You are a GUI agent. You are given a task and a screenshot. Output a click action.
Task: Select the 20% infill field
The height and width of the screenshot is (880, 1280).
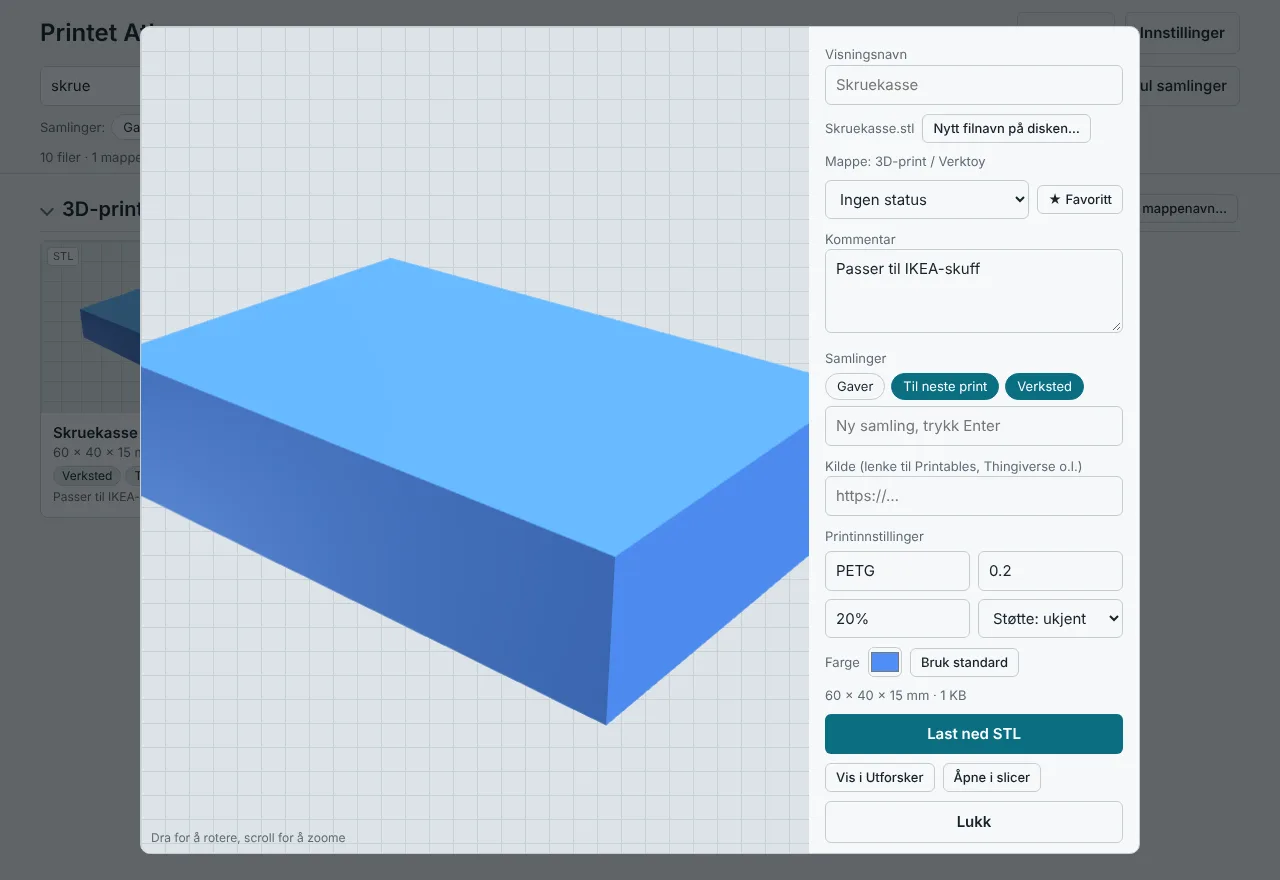tap(897, 618)
